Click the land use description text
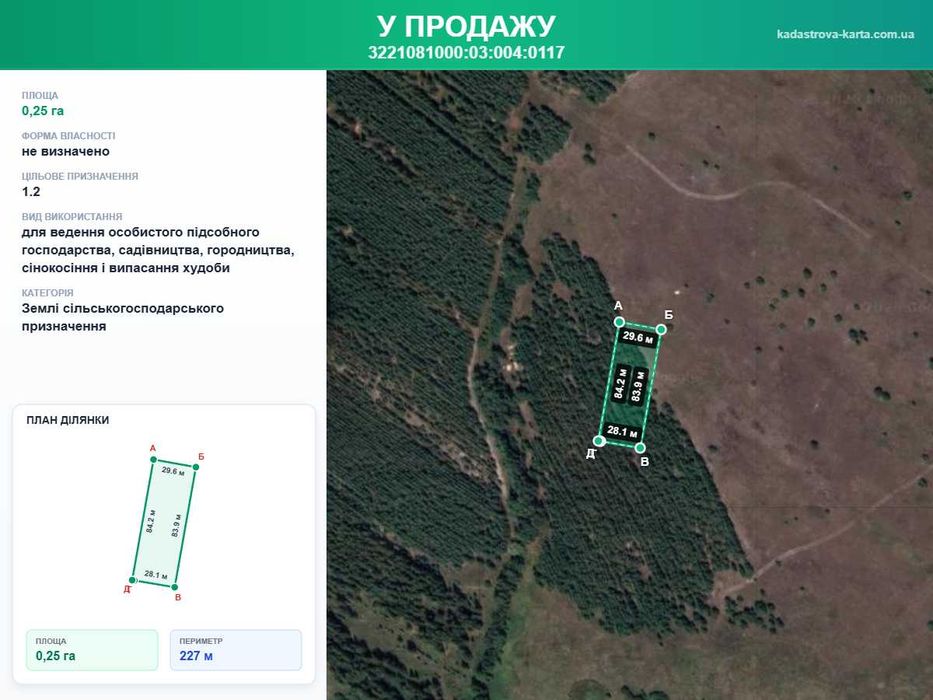 [x=158, y=250]
